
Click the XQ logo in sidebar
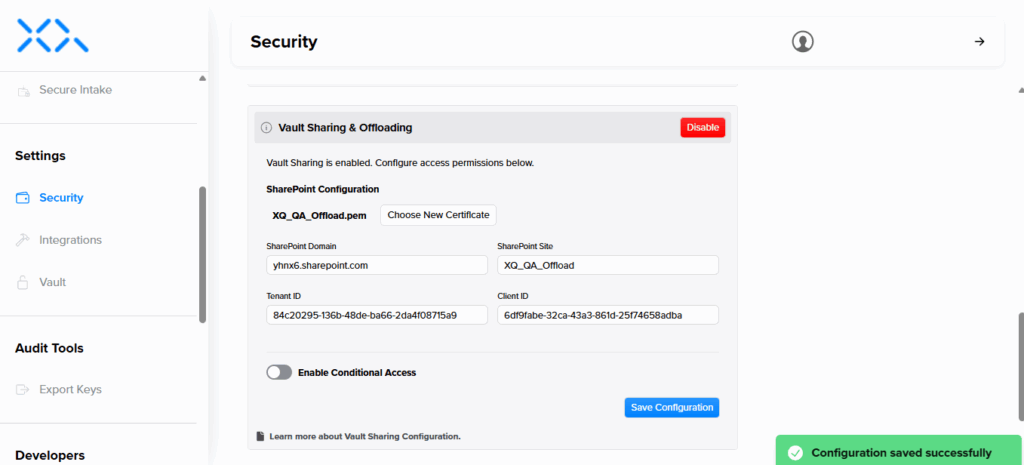pos(53,35)
